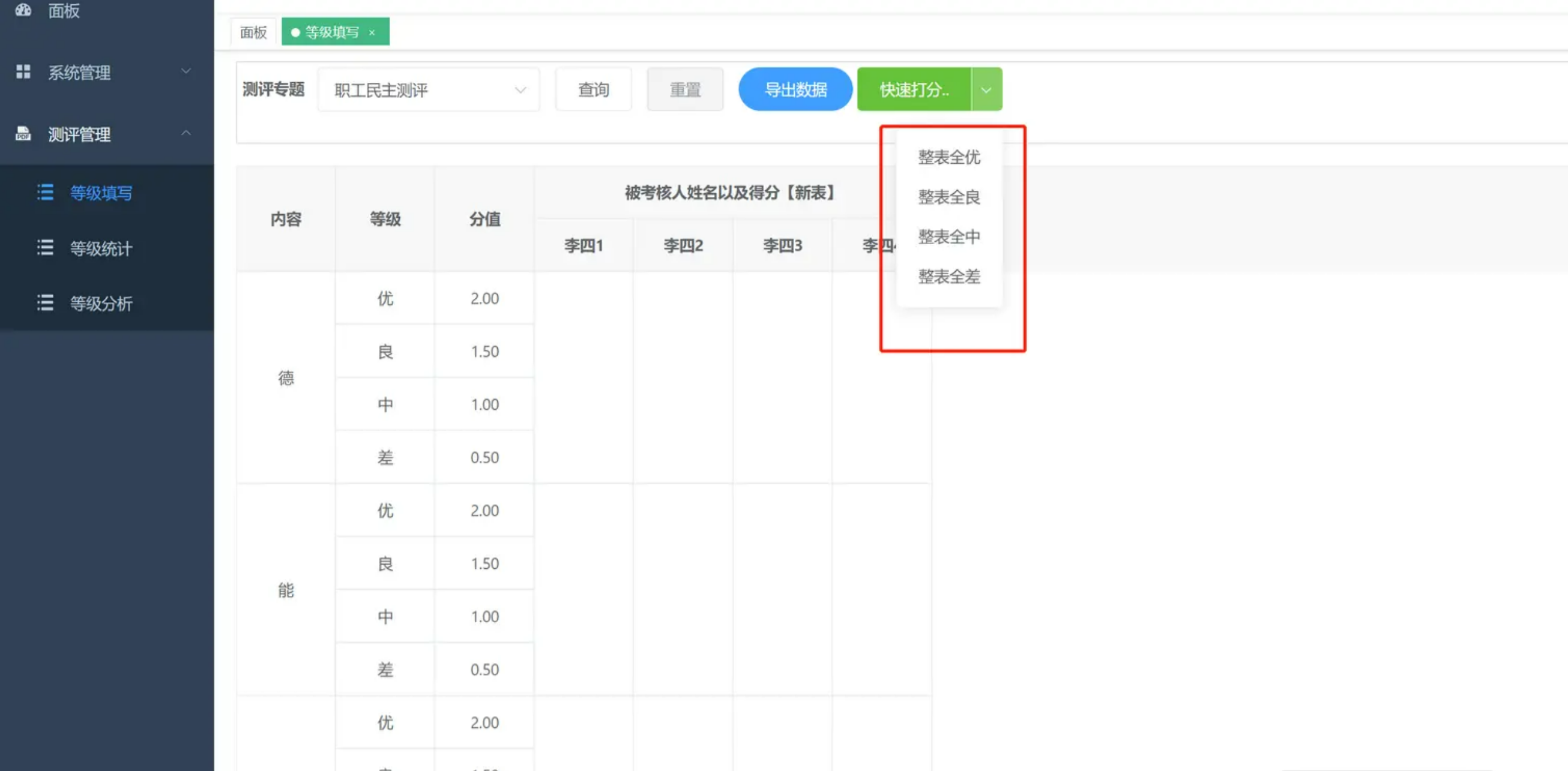The height and width of the screenshot is (771, 1568).
Task: Close the 等级填写 tab
Action: point(372,33)
